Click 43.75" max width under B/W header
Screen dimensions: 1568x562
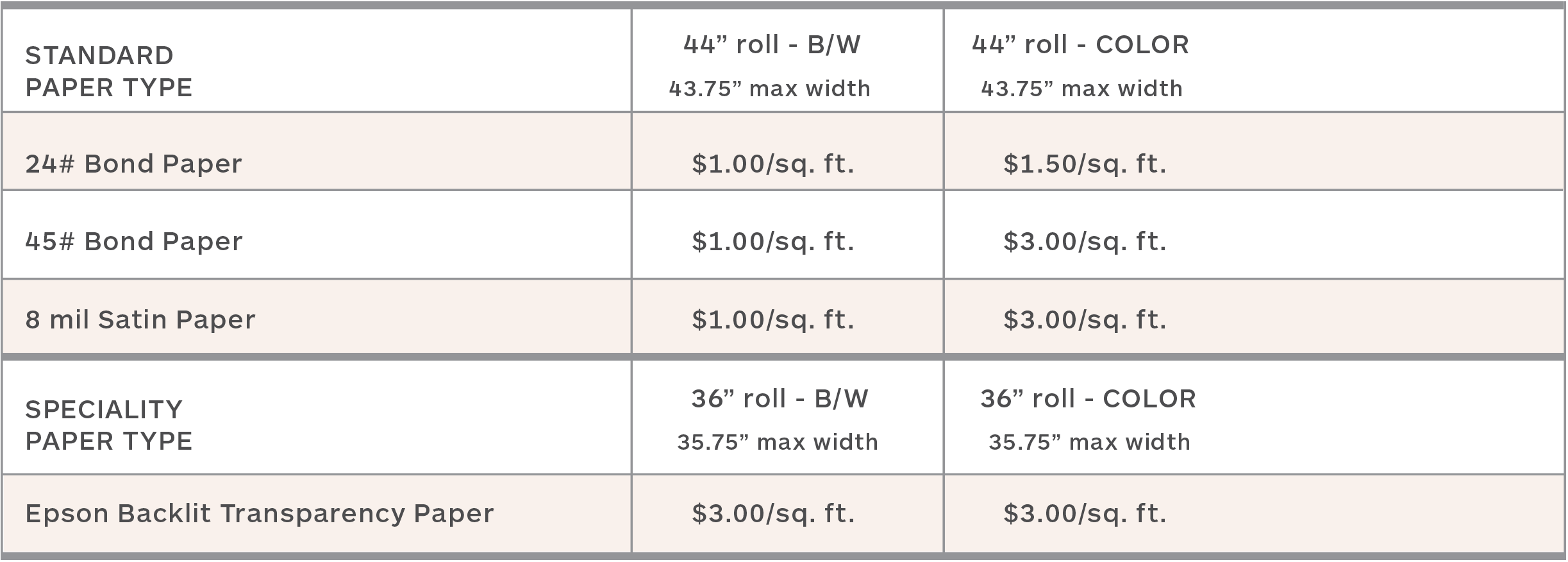769,88
